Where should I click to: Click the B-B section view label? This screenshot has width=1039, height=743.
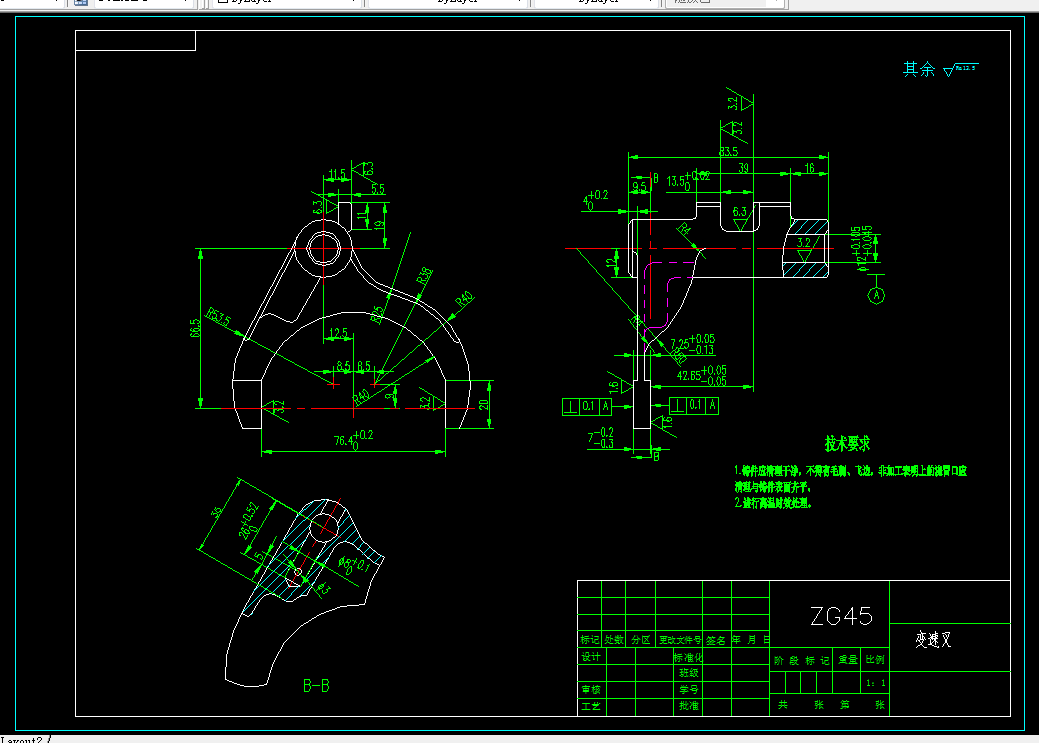point(316,686)
